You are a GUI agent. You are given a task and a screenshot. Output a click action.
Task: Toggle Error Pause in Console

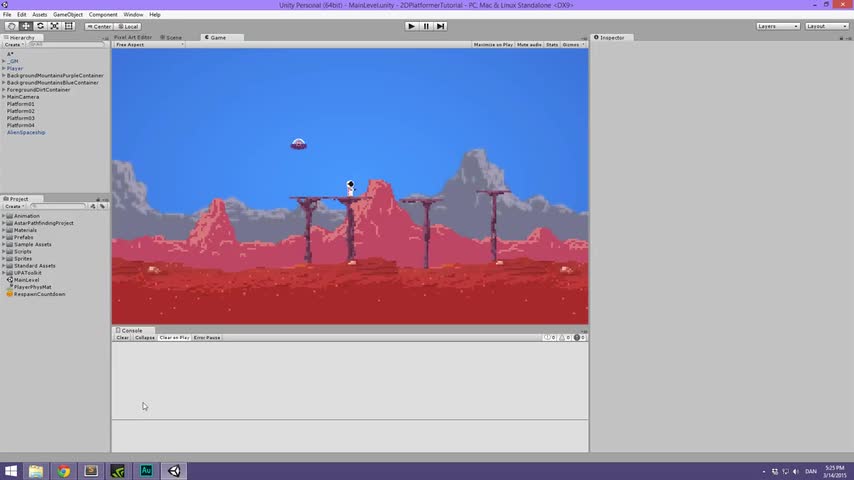click(207, 338)
